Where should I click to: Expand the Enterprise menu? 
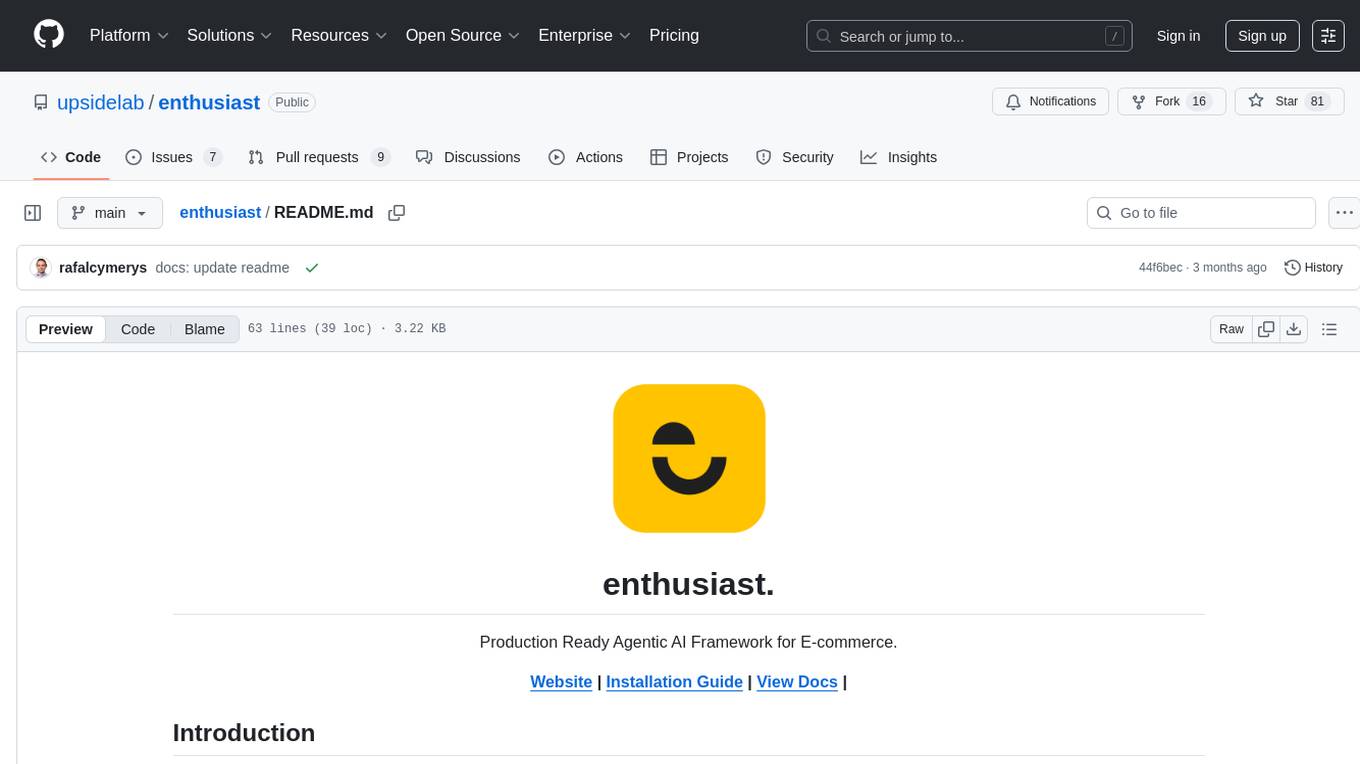[x=584, y=35]
